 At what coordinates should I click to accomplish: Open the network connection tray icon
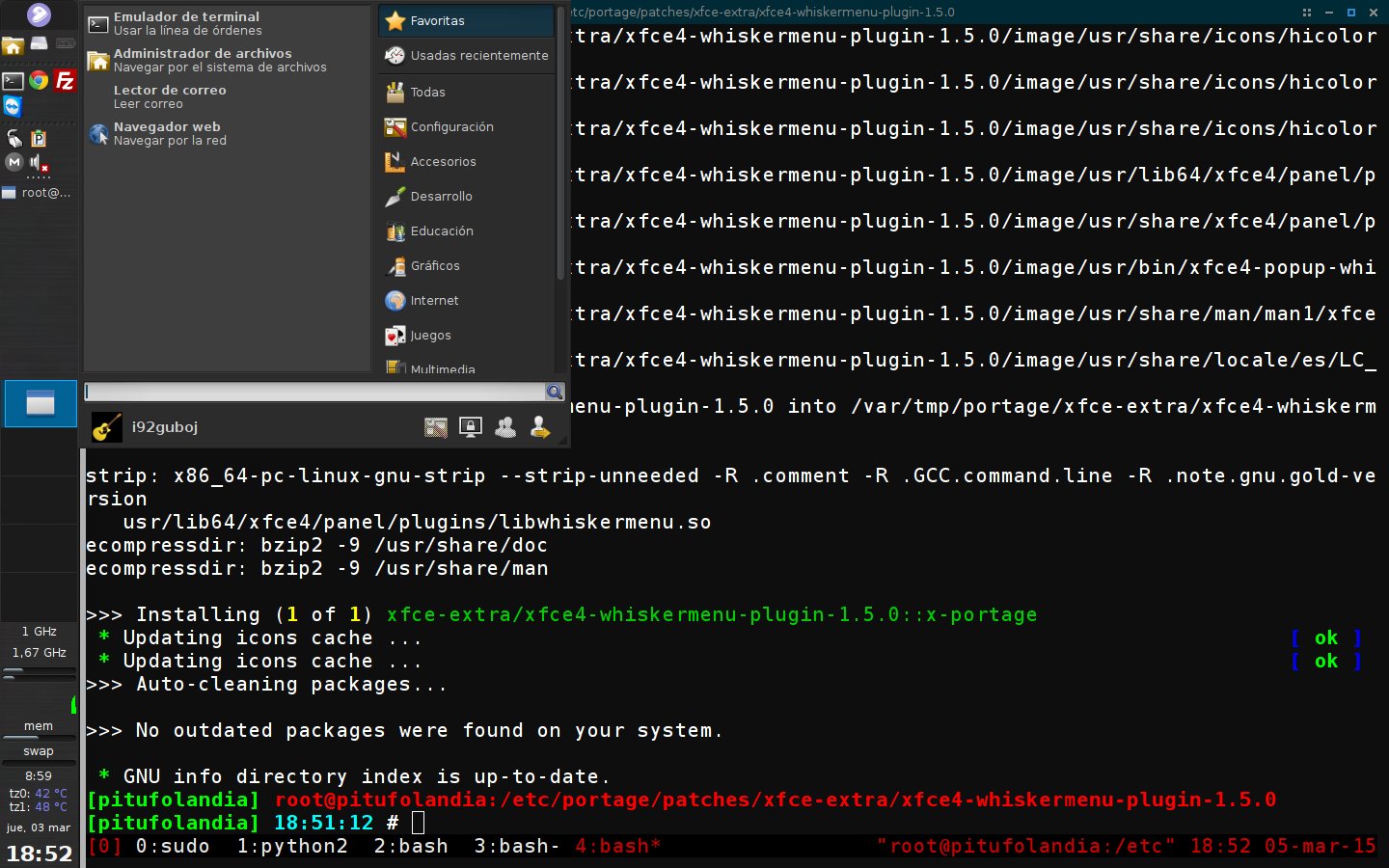[14, 138]
